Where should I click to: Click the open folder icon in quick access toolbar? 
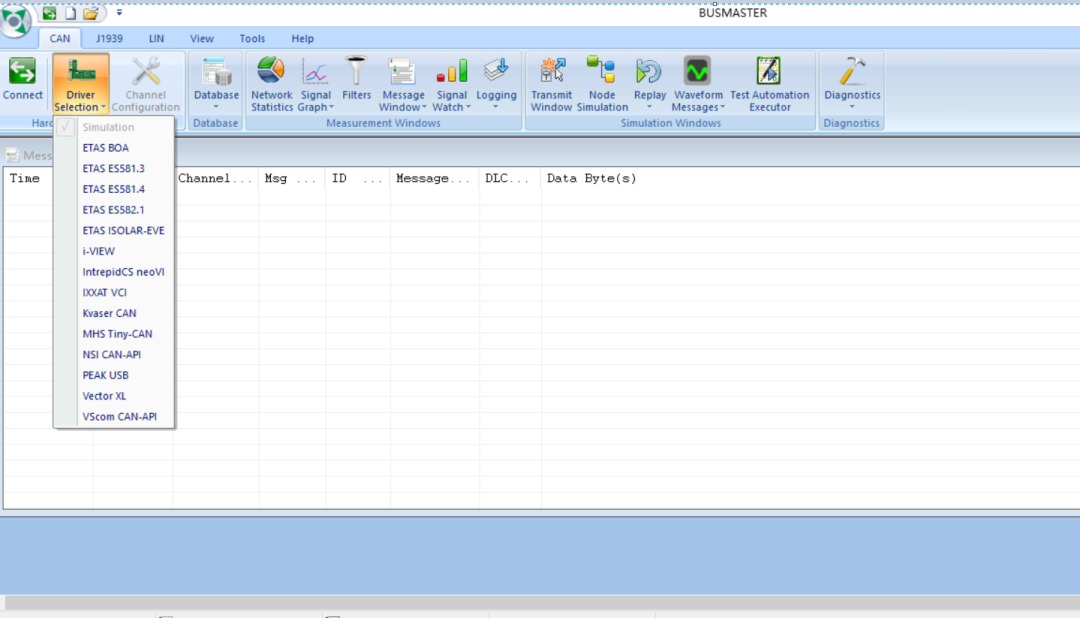coord(91,13)
